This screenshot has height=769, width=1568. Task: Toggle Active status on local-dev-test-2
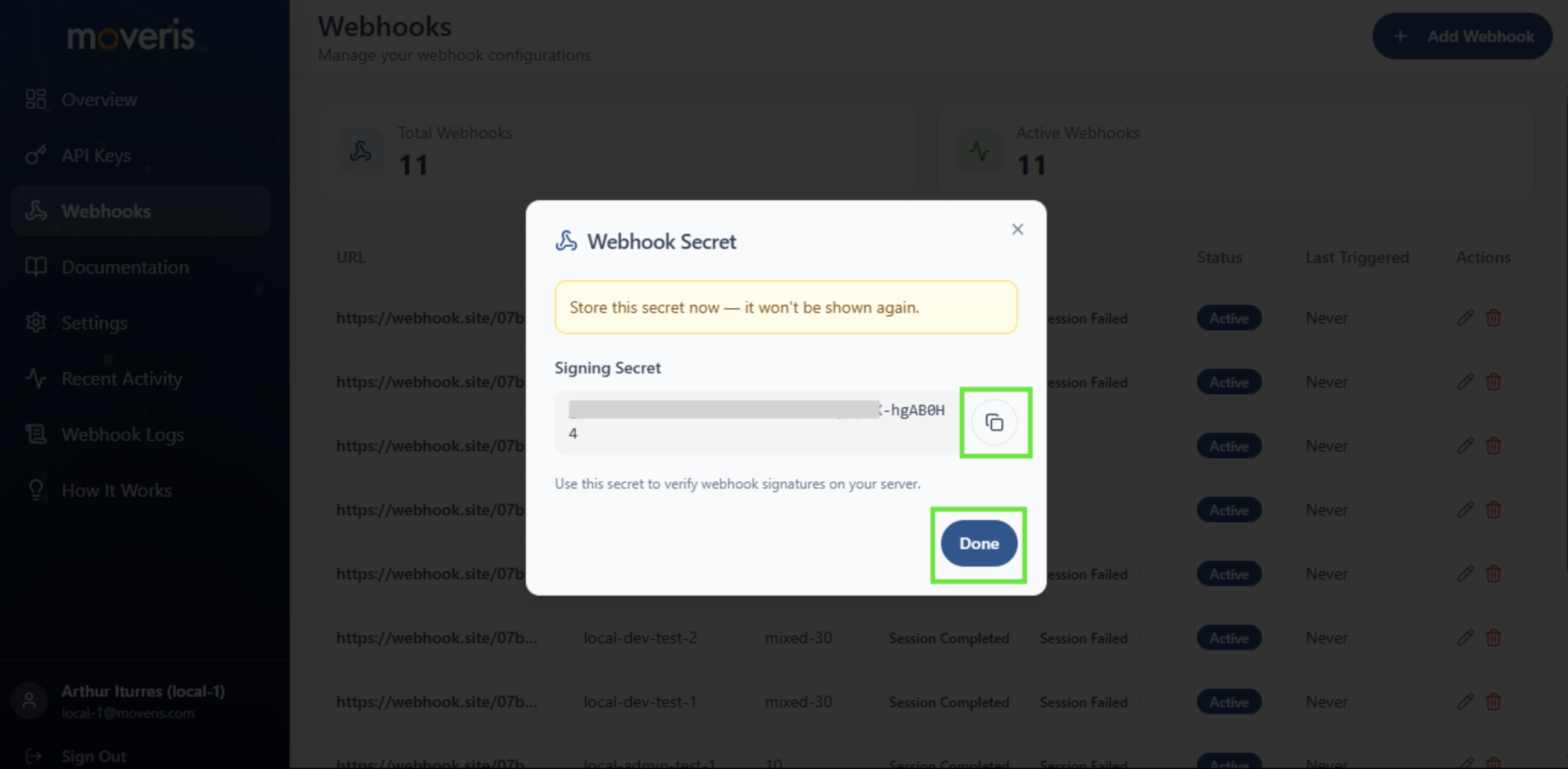coord(1228,638)
